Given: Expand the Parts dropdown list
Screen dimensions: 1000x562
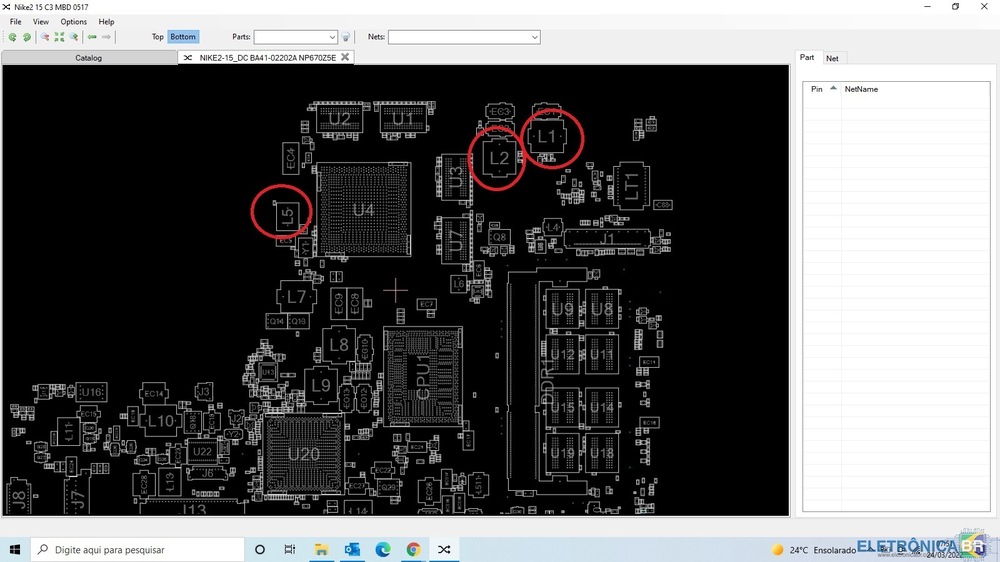Looking at the screenshot, I should [x=332, y=37].
